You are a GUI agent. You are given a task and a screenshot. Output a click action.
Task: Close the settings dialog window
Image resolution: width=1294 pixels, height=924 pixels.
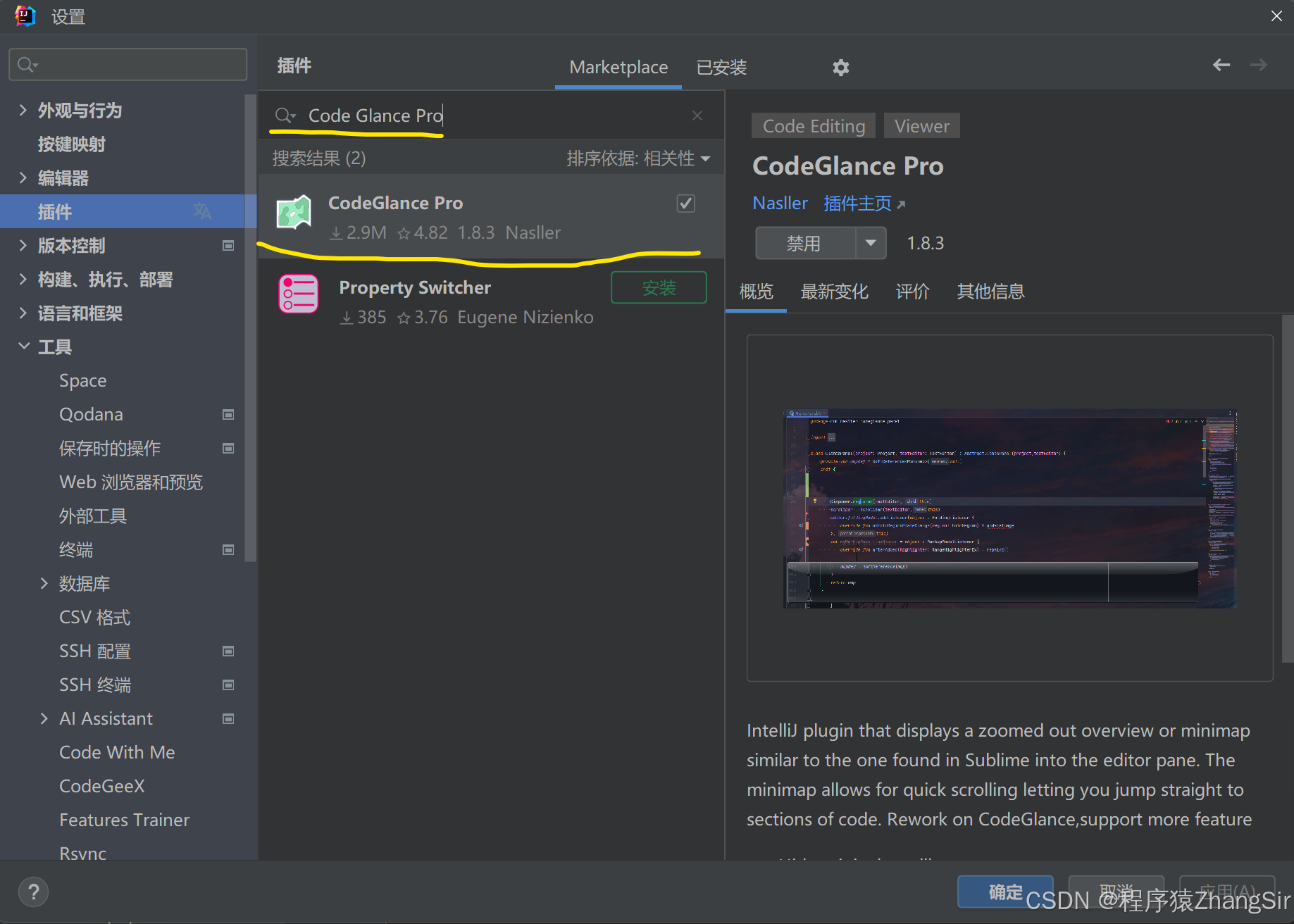(1276, 15)
